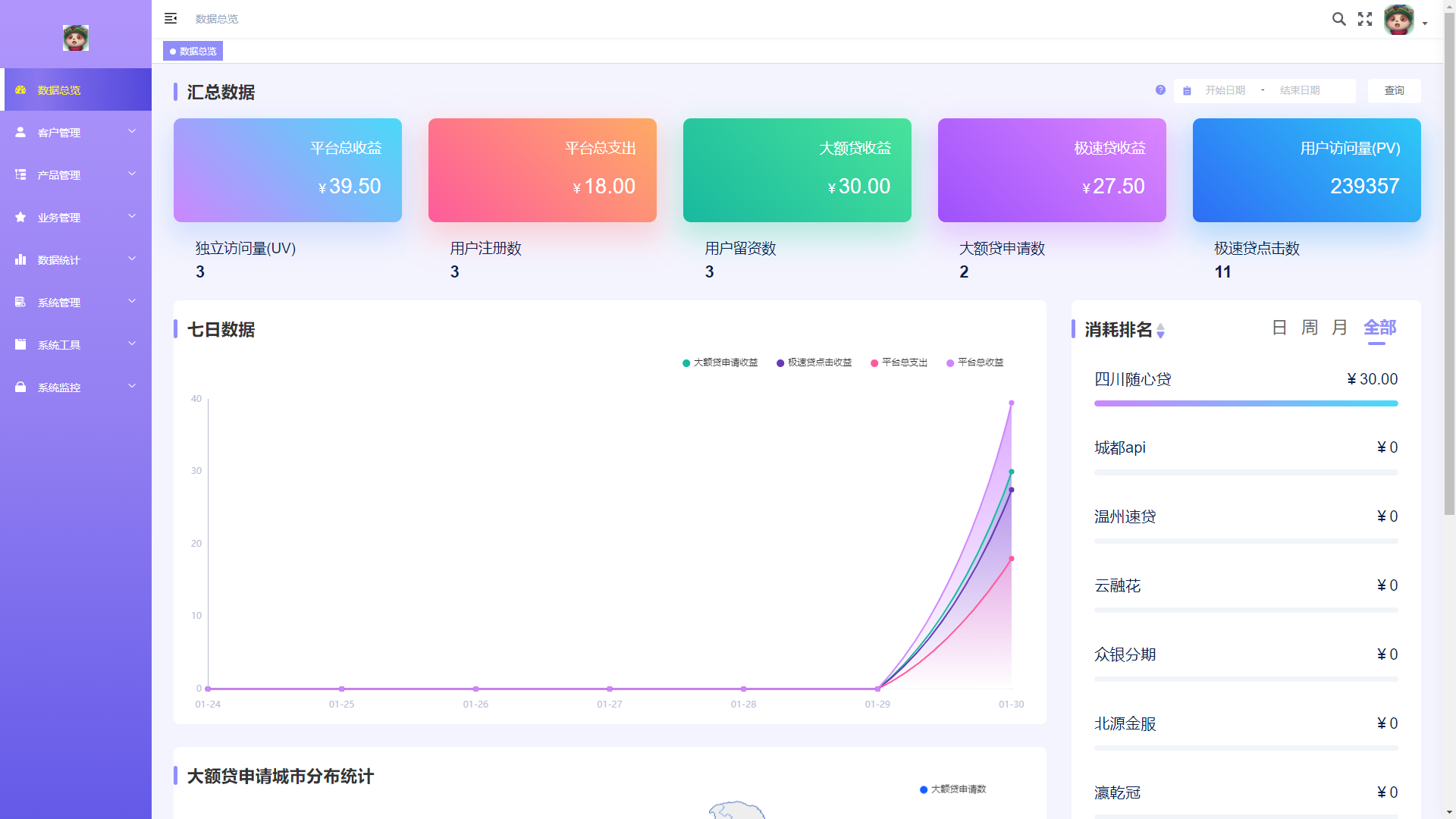Click the sort arrows beside 消耗排名

pos(1160,331)
